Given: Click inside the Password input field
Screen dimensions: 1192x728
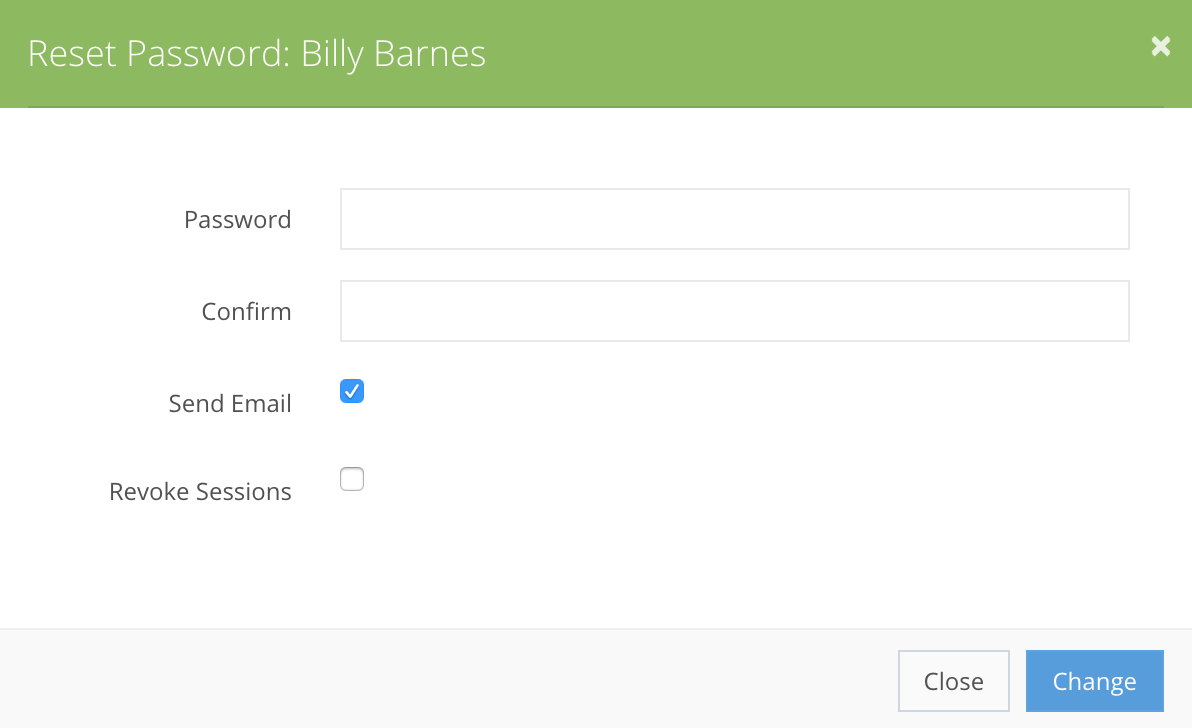Looking at the screenshot, I should (x=735, y=218).
